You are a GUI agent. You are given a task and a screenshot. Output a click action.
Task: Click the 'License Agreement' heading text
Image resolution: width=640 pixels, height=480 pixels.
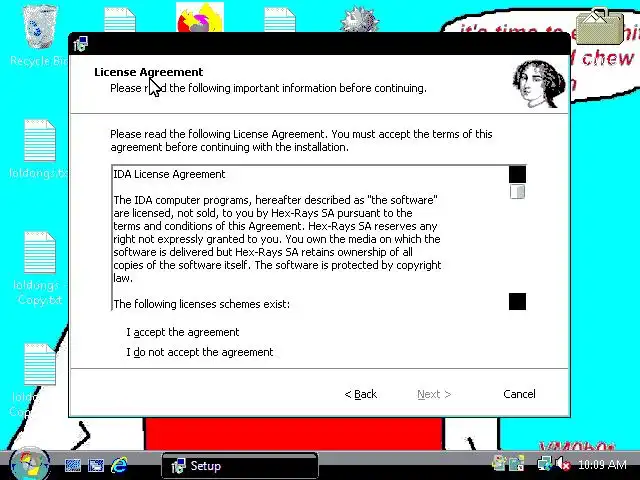click(x=149, y=72)
